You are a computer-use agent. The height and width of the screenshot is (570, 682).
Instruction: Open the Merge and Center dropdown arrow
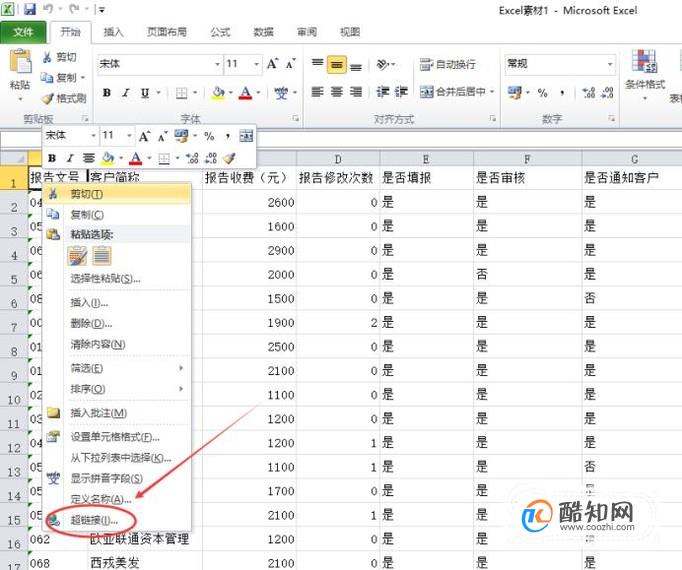coord(492,91)
